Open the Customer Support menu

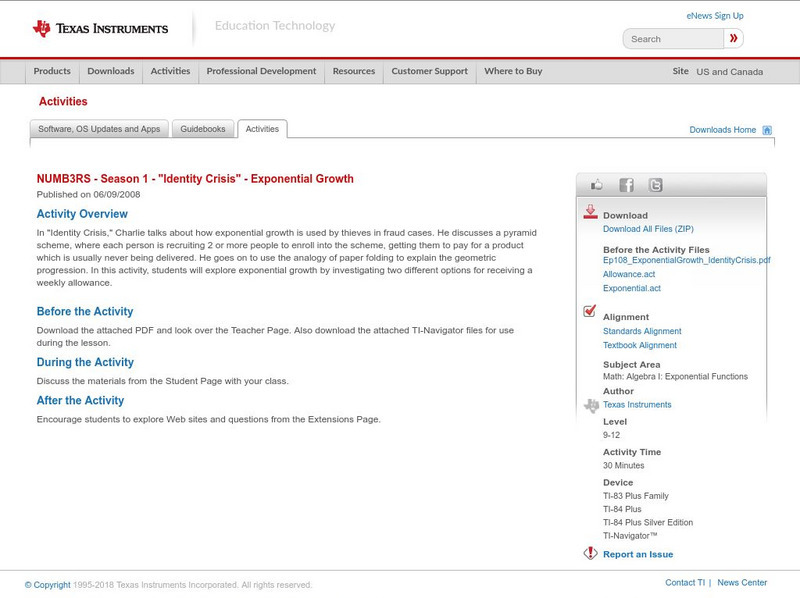tap(430, 71)
